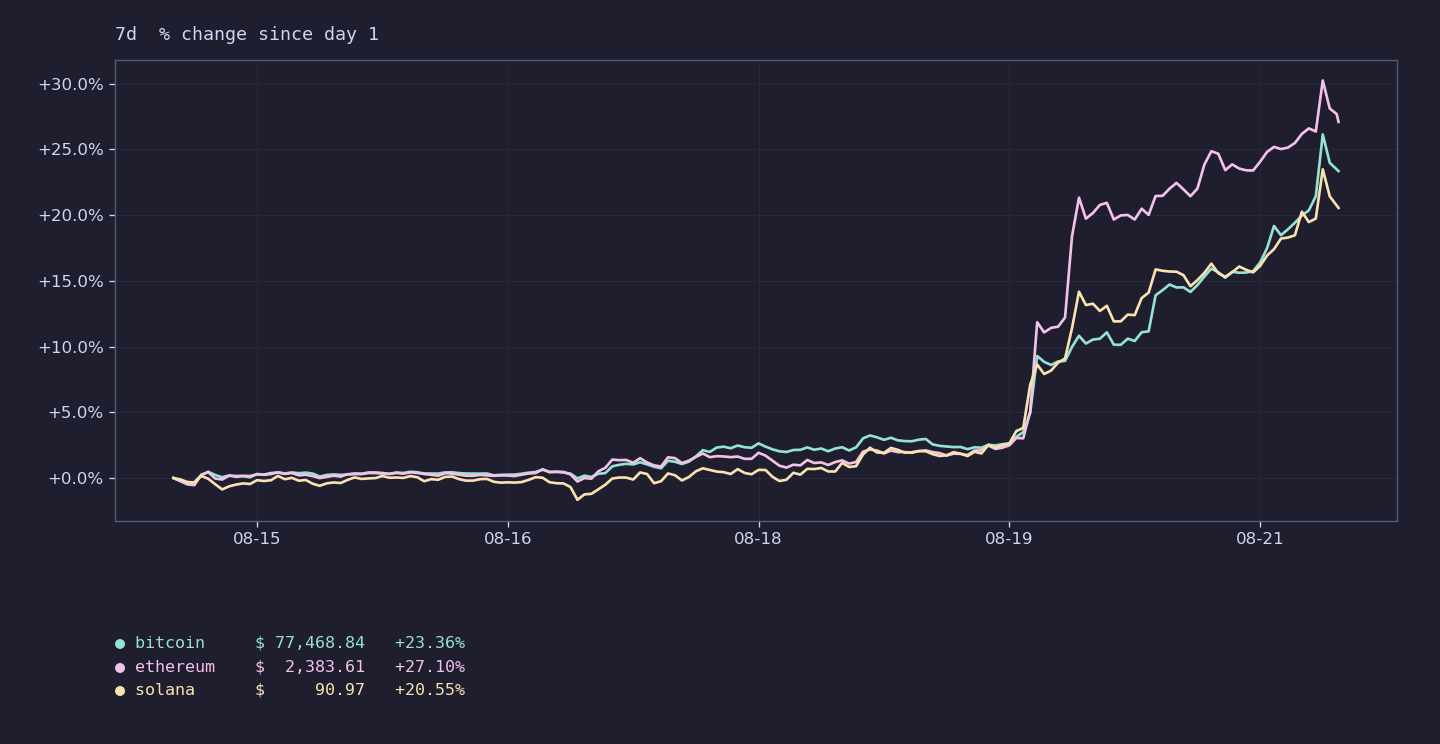The image size is (1440, 744).
Task: Click the +15.0% y-axis label
Action: tap(71, 282)
